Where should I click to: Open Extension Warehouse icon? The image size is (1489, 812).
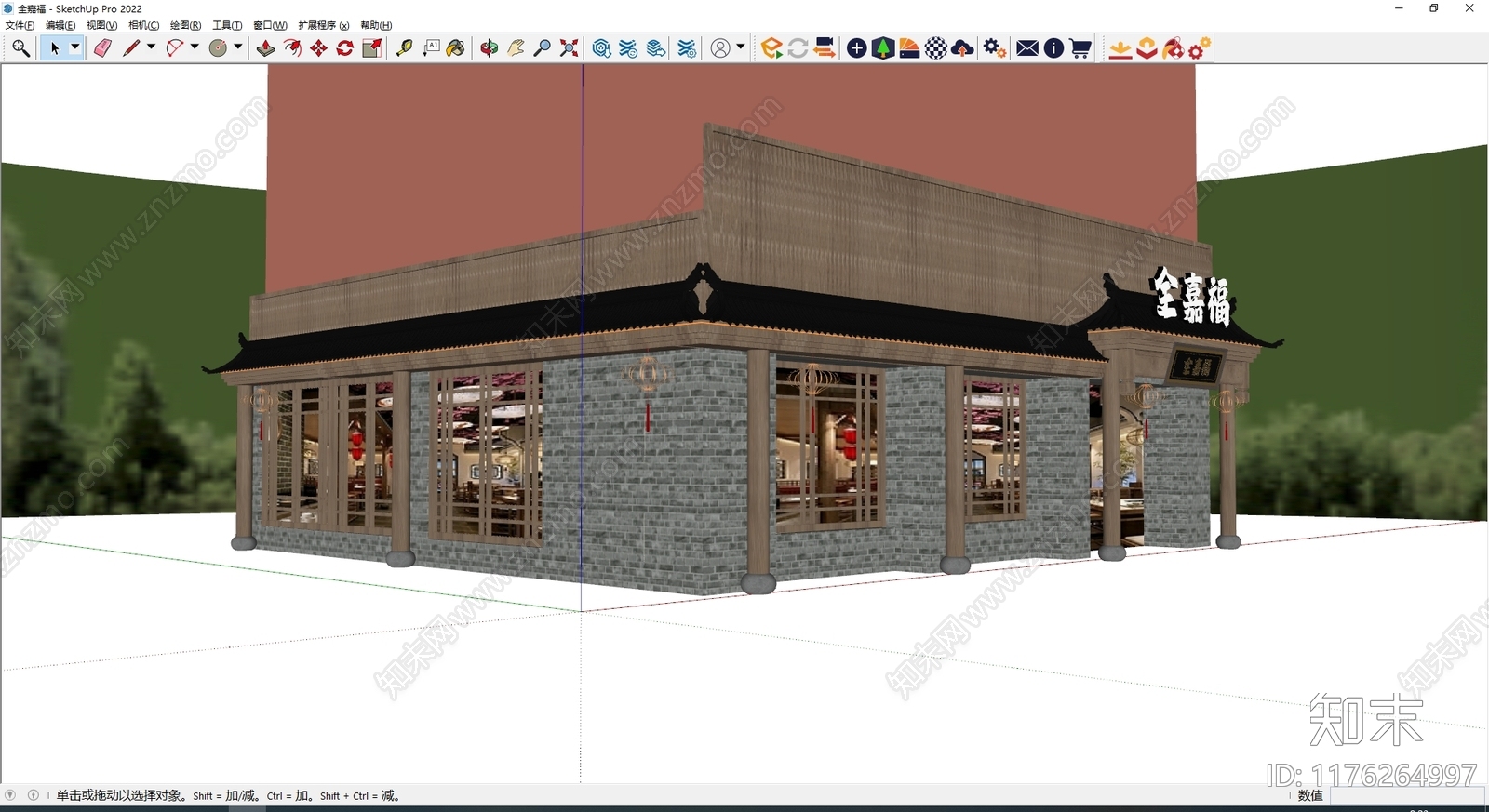629,48
